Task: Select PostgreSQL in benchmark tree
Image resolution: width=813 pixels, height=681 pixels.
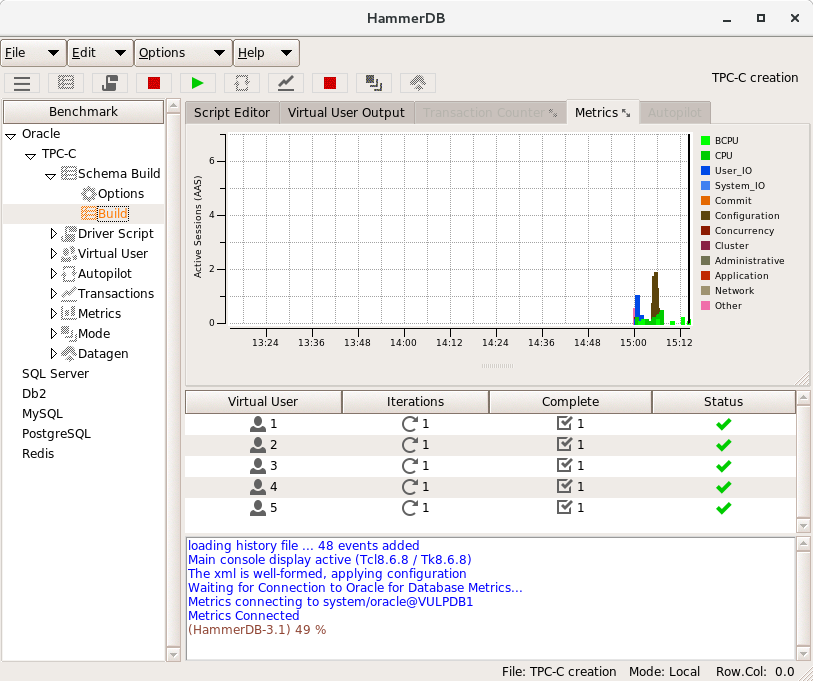Action: (56, 434)
